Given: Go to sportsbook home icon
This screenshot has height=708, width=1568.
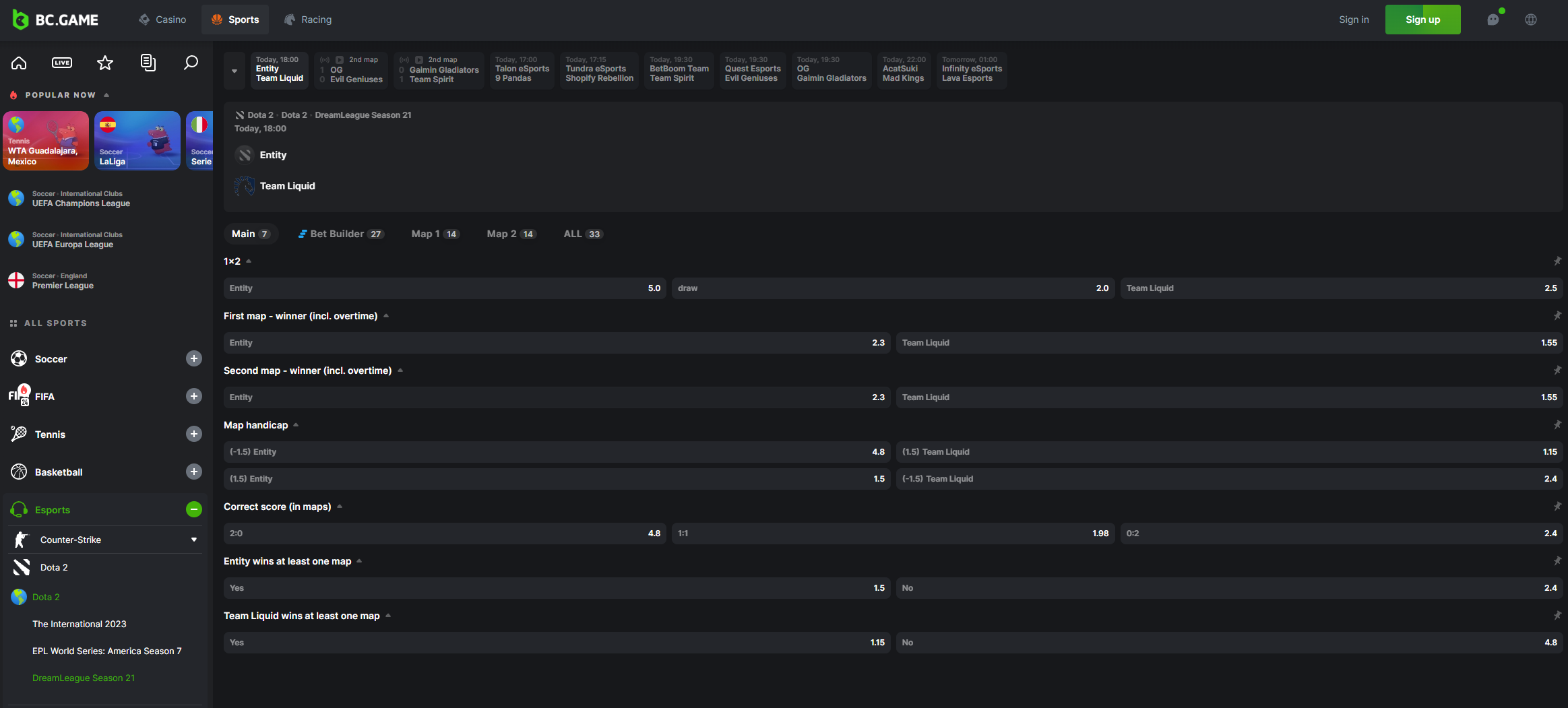Looking at the screenshot, I should tap(19, 63).
